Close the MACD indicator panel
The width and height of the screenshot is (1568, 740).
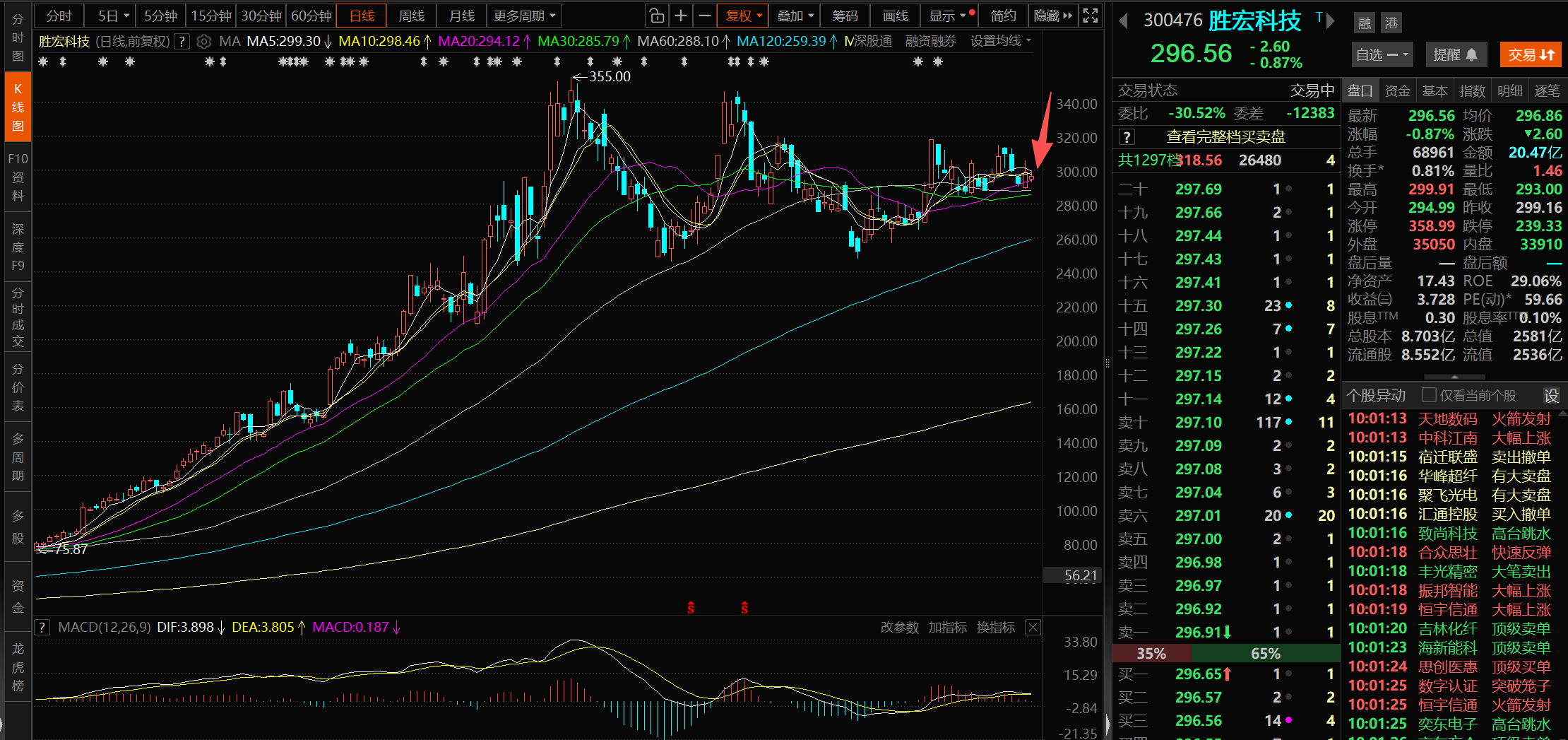tap(1033, 627)
